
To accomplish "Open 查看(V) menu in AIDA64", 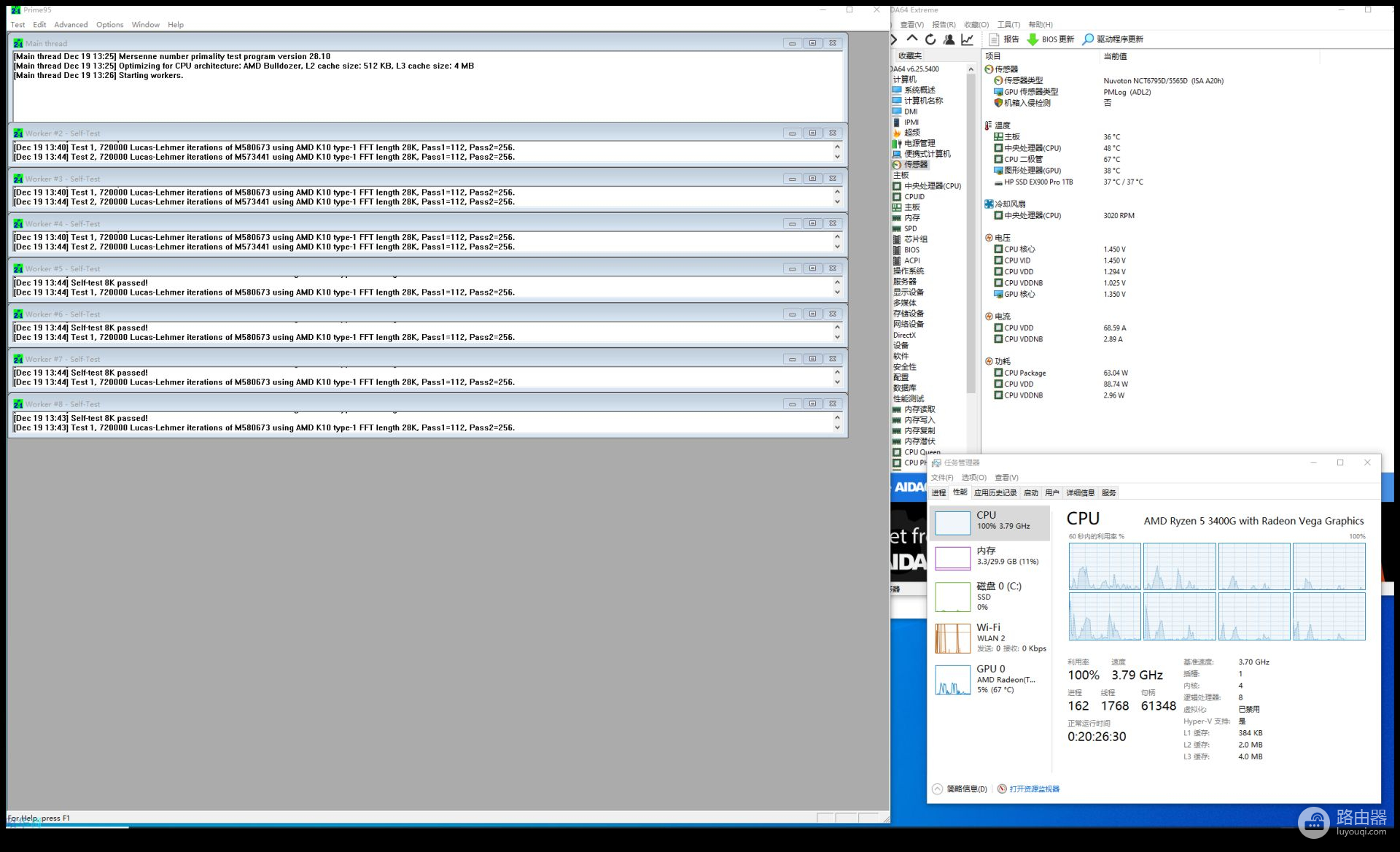I will click(911, 25).
